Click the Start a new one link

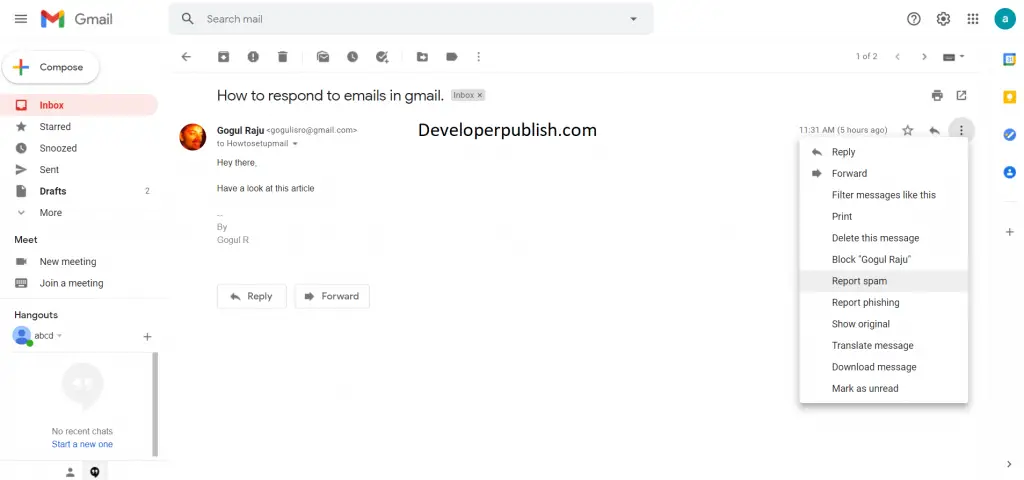click(82, 444)
